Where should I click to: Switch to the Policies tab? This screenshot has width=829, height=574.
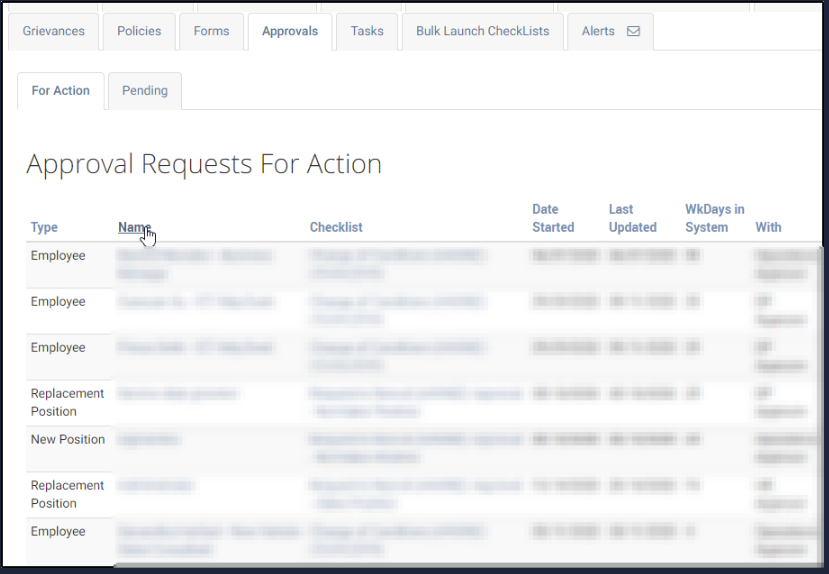(139, 31)
